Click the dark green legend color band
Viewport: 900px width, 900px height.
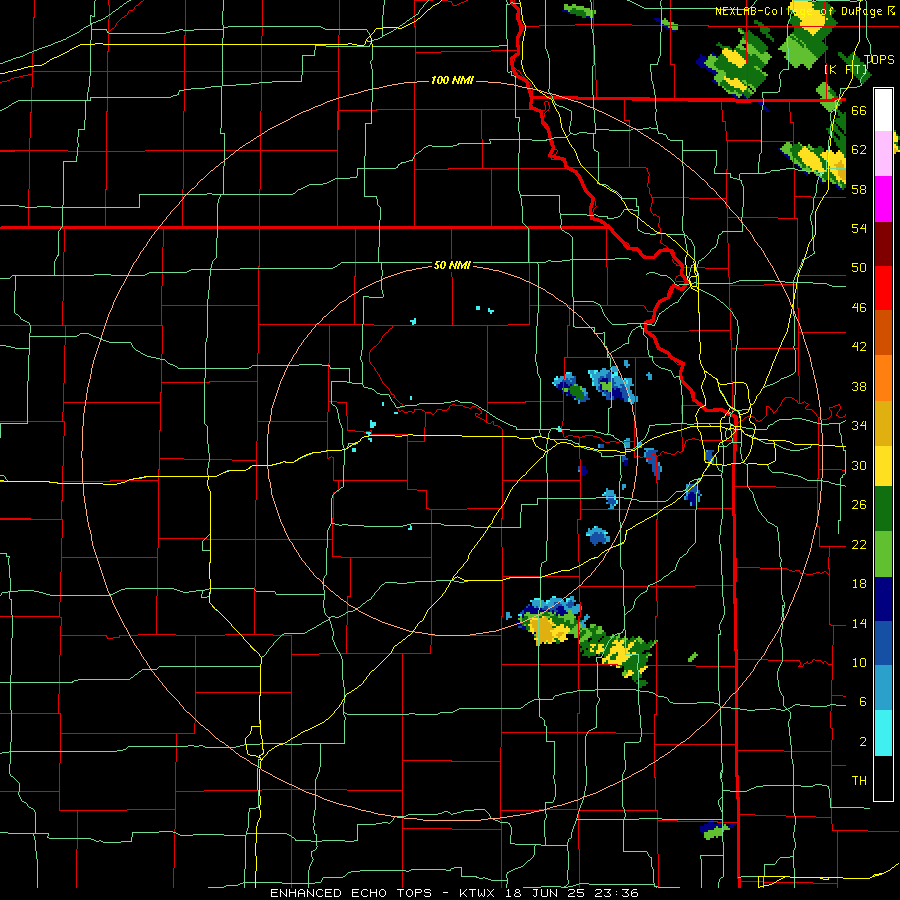(883, 509)
